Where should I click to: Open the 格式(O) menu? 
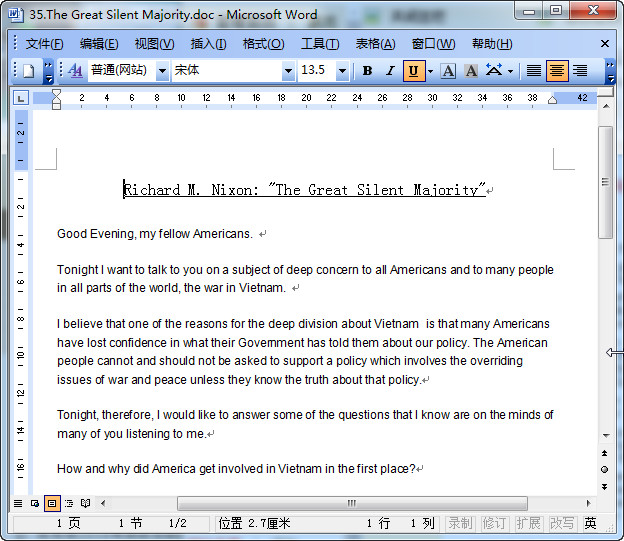pos(263,43)
